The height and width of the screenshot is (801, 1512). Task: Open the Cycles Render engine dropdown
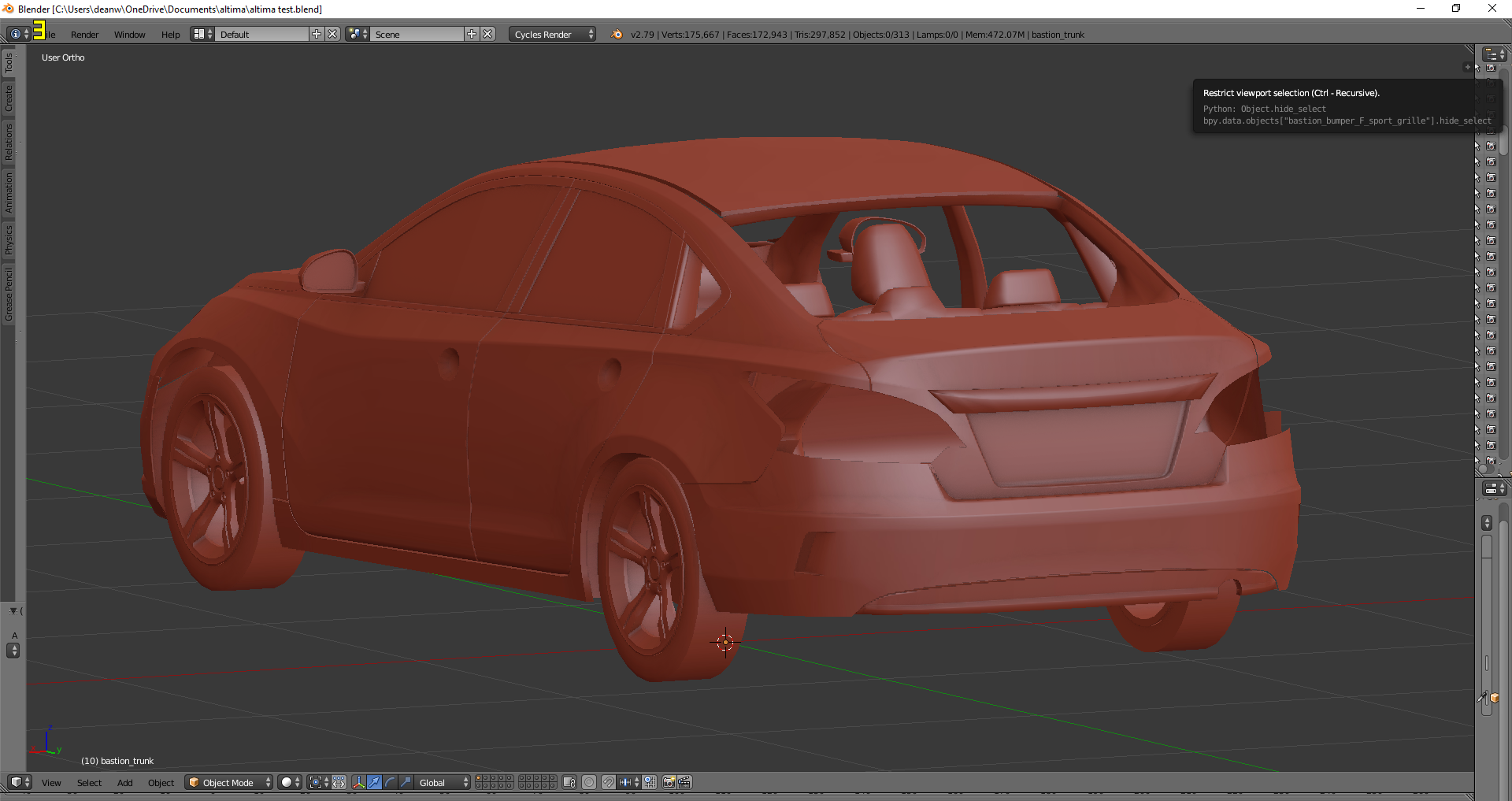(x=552, y=35)
